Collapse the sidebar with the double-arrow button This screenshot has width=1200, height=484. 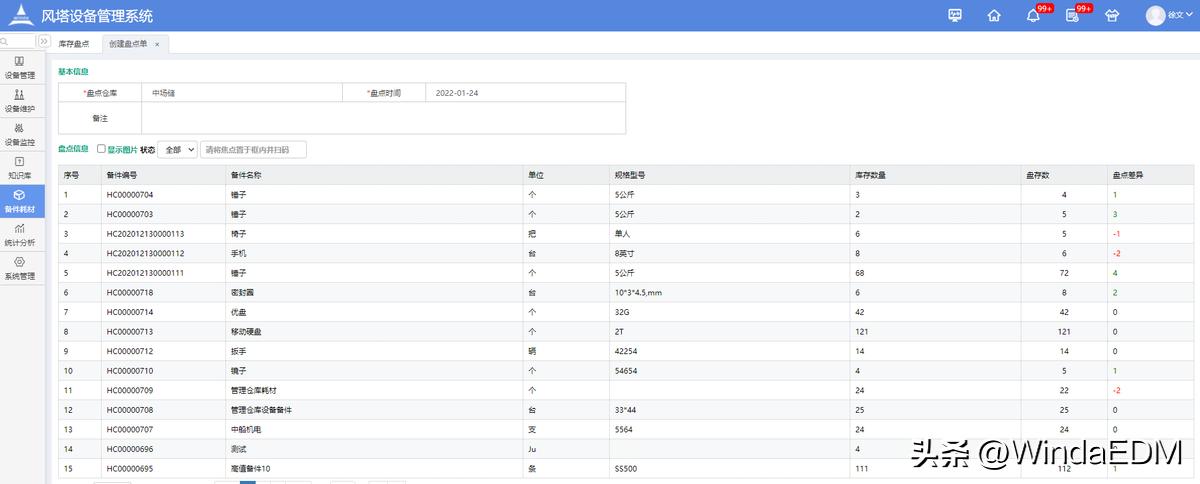(x=44, y=41)
